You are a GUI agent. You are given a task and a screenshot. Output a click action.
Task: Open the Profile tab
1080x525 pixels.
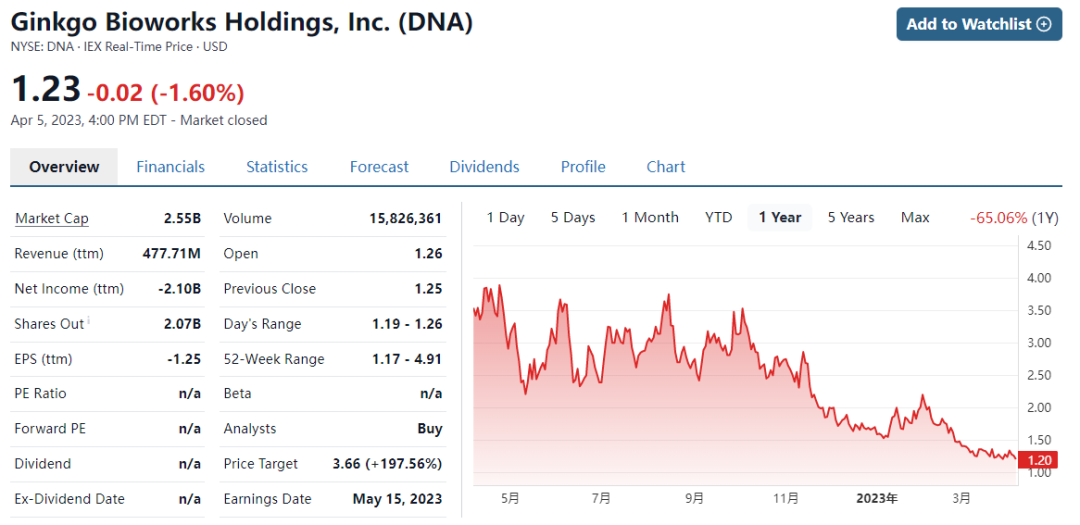pos(583,167)
